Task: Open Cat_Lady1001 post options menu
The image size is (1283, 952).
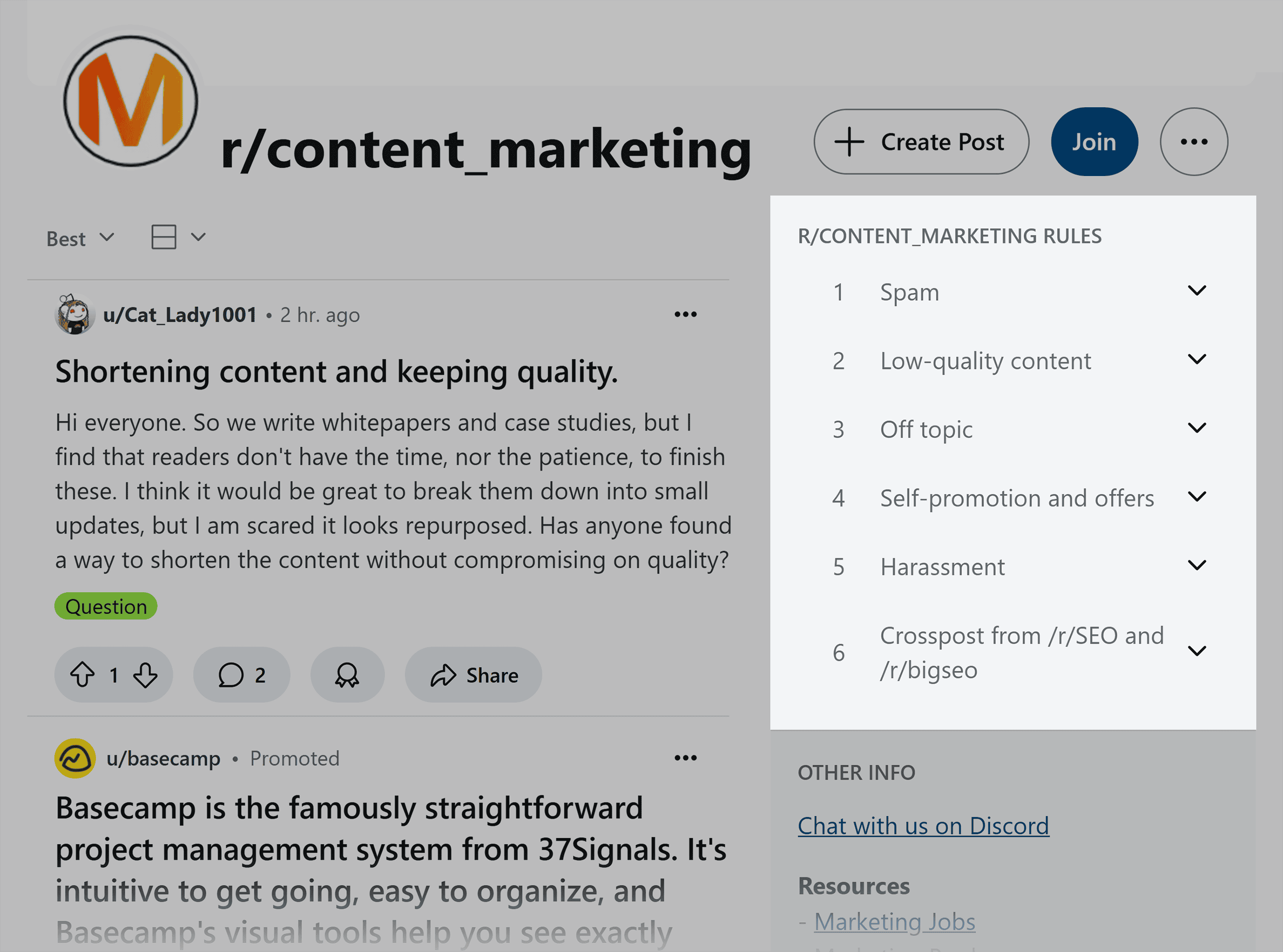Action: pos(685,315)
